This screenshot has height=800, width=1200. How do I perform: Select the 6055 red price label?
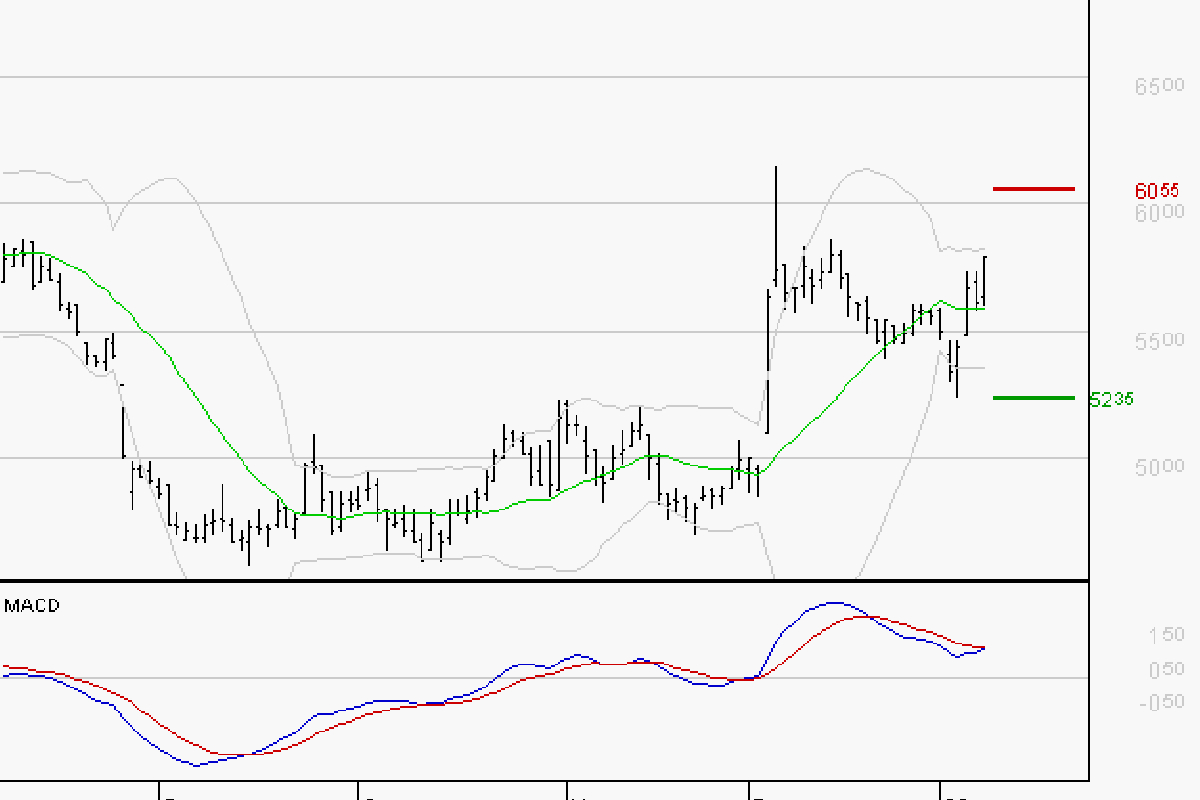point(1157,190)
